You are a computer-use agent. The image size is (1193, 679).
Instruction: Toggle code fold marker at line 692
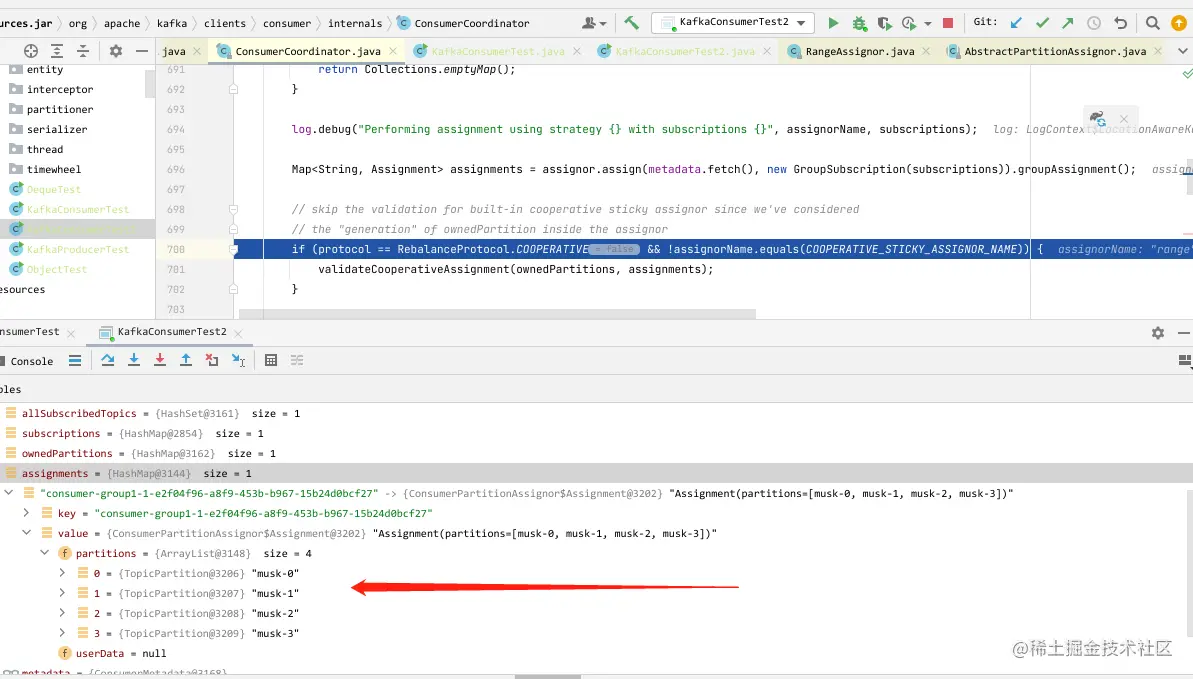(x=234, y=89)
